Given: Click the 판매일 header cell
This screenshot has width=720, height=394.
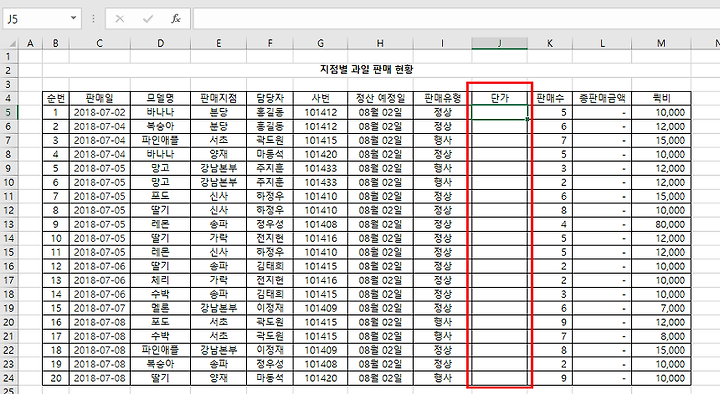Looking at the screenshot, I should click(100, 98).
